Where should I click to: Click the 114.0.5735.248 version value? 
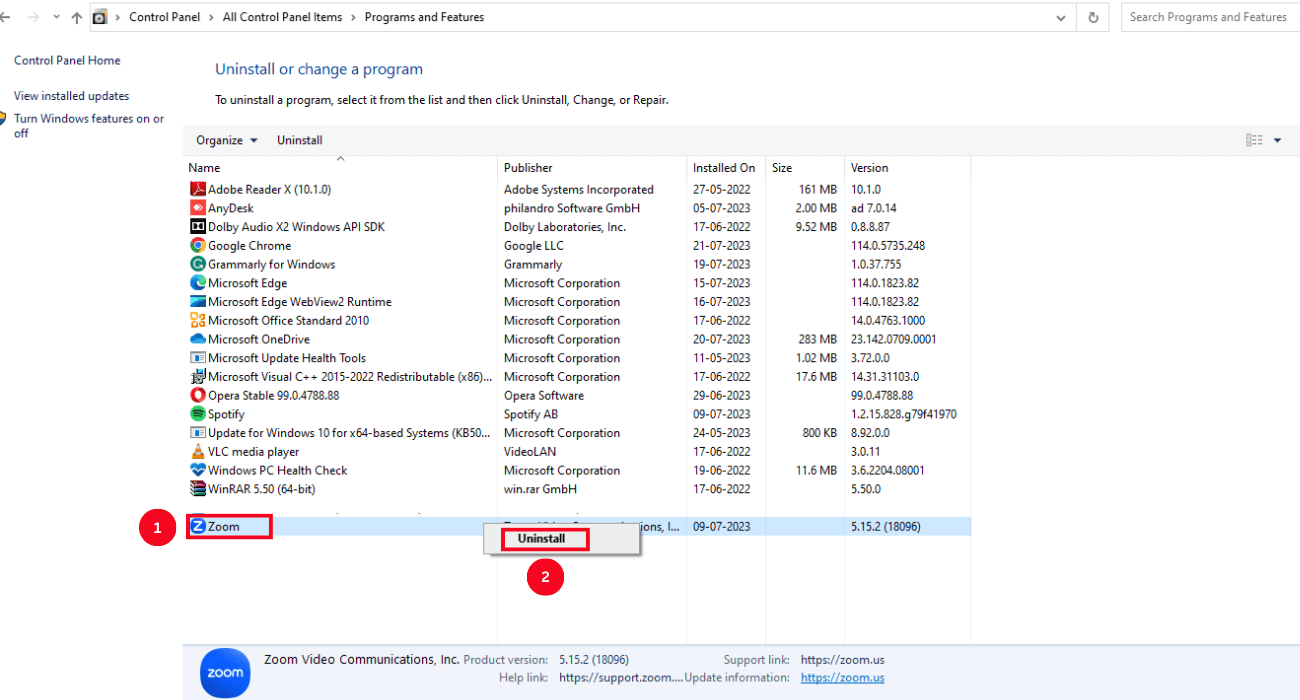pyautogui.click(x=887, y=245)
